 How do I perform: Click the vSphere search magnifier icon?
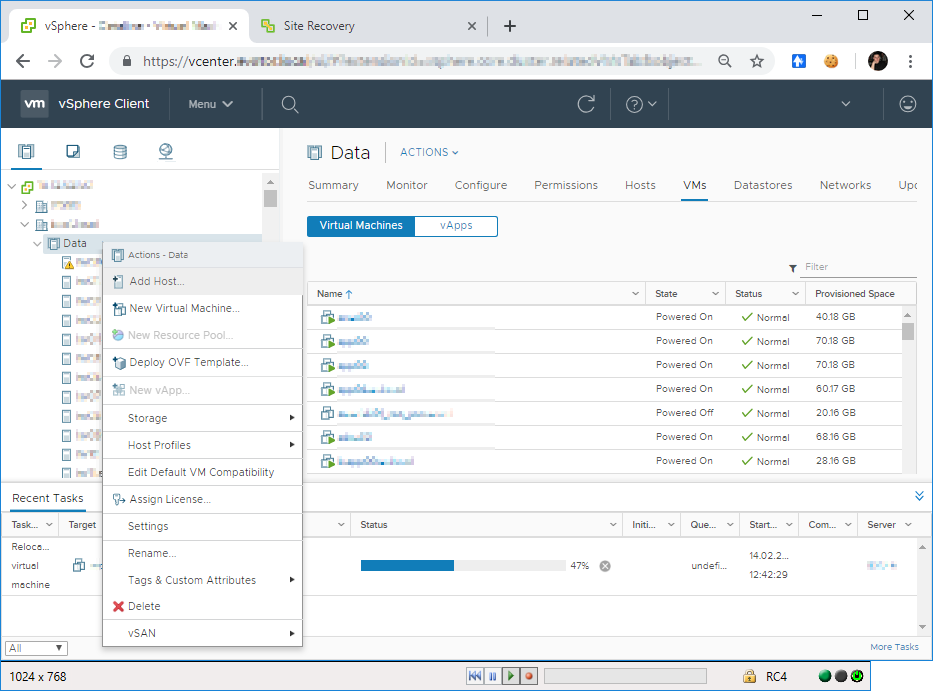pyautogui.click(x=290, y=104)
